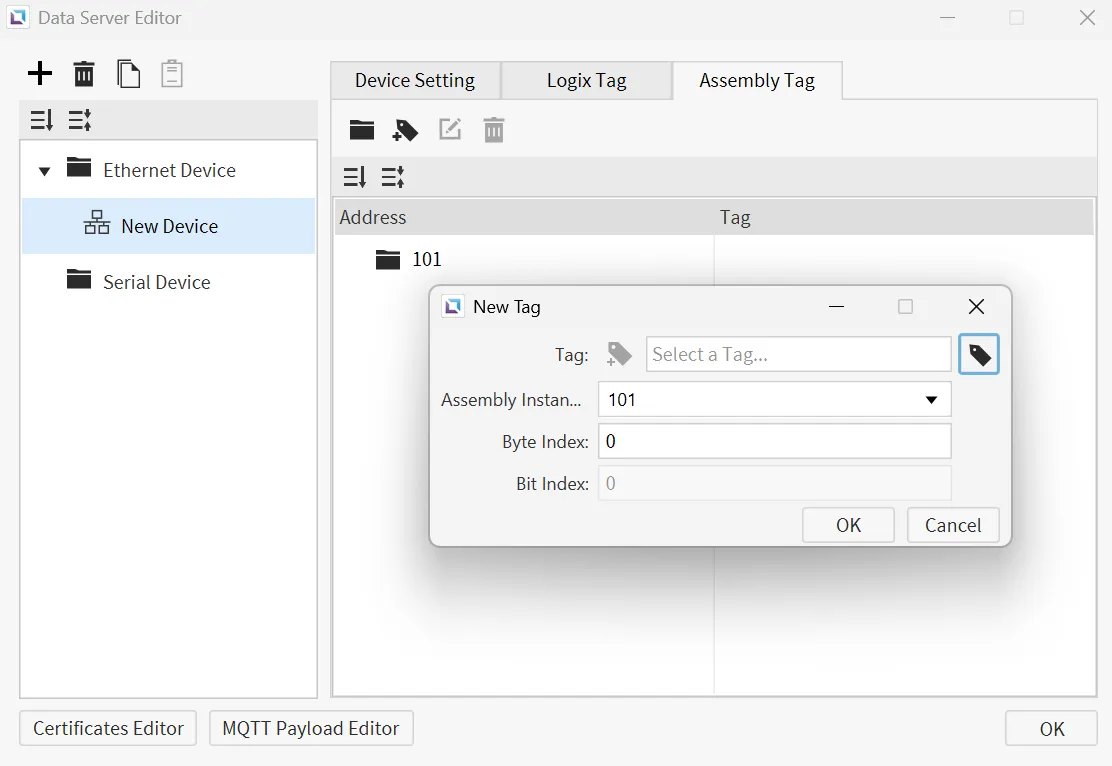1112x766 pixels.
Task: Click the Byte Index input field
Action: coord(774,441)
